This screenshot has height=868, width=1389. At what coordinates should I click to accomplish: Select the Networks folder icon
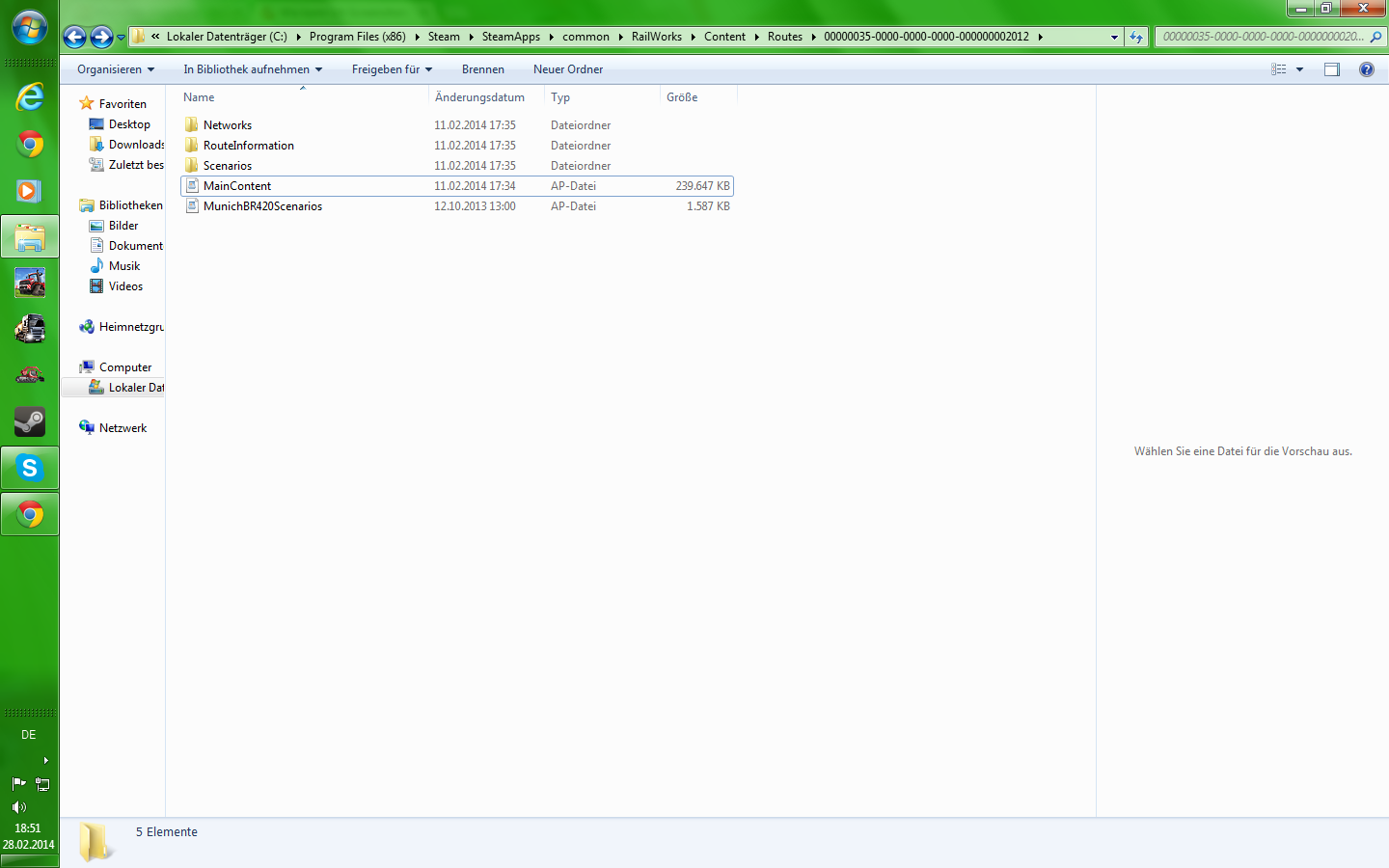(x=191, y=125)
